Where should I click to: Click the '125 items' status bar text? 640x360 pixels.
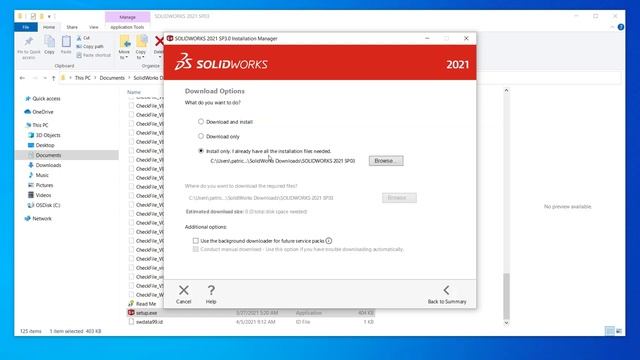[31, 331]
